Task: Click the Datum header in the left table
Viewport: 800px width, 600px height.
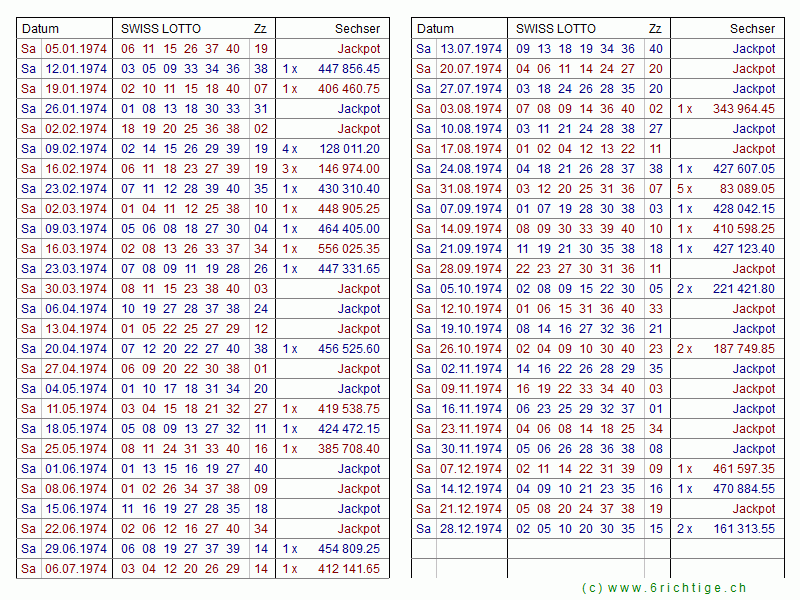Action: point(41,29)
